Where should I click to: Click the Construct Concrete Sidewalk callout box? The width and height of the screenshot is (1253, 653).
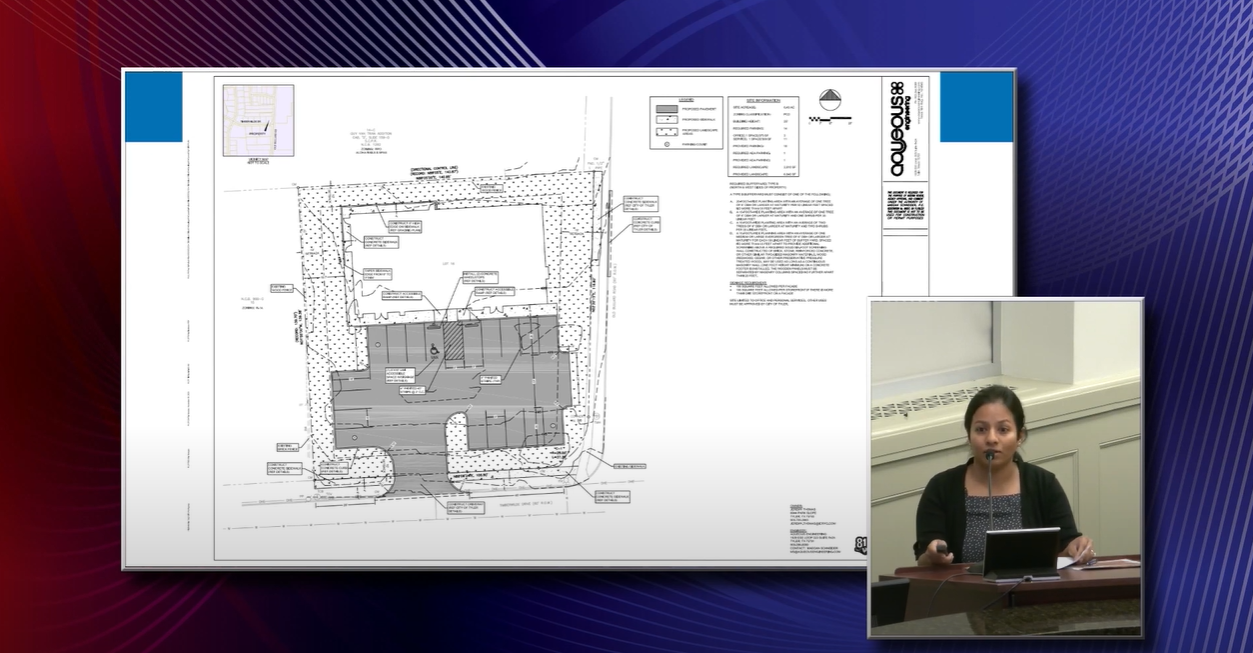point(284,468)
